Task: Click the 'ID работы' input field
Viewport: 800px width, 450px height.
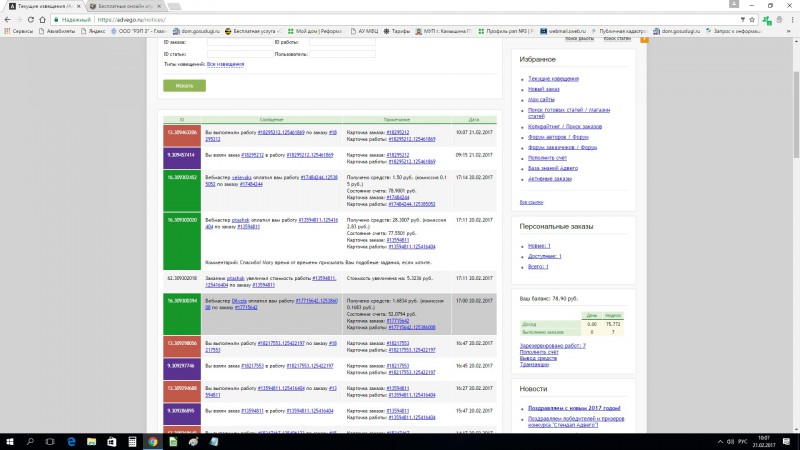Action: [342, 42]
